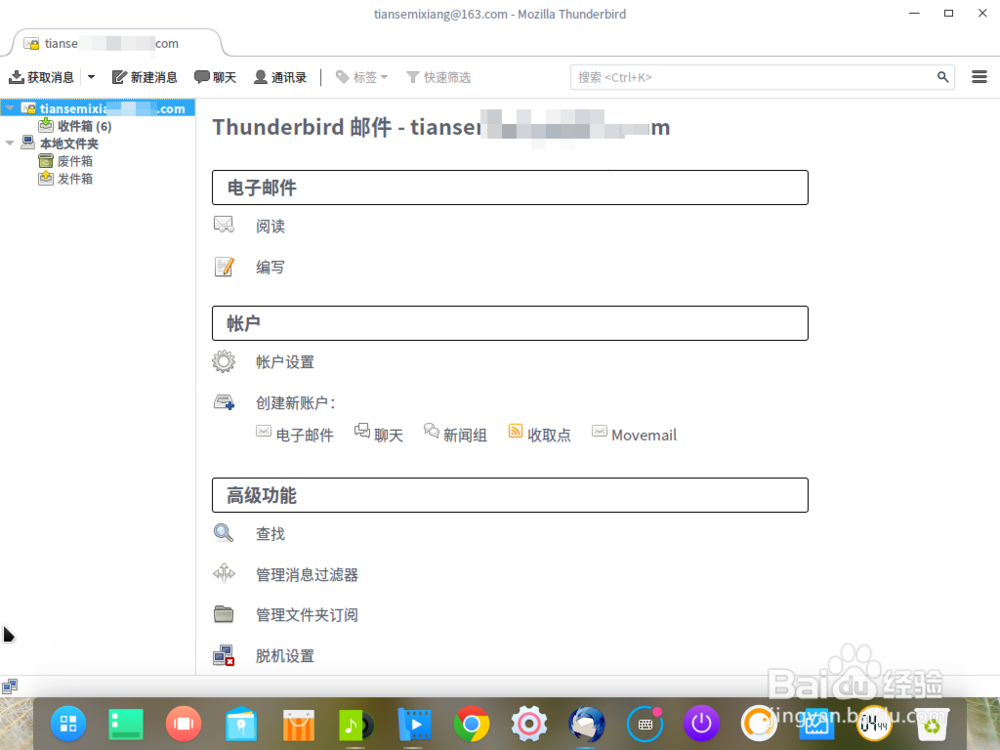Launch Google Chrome from the dock
1000x750 pixels.
471,724
